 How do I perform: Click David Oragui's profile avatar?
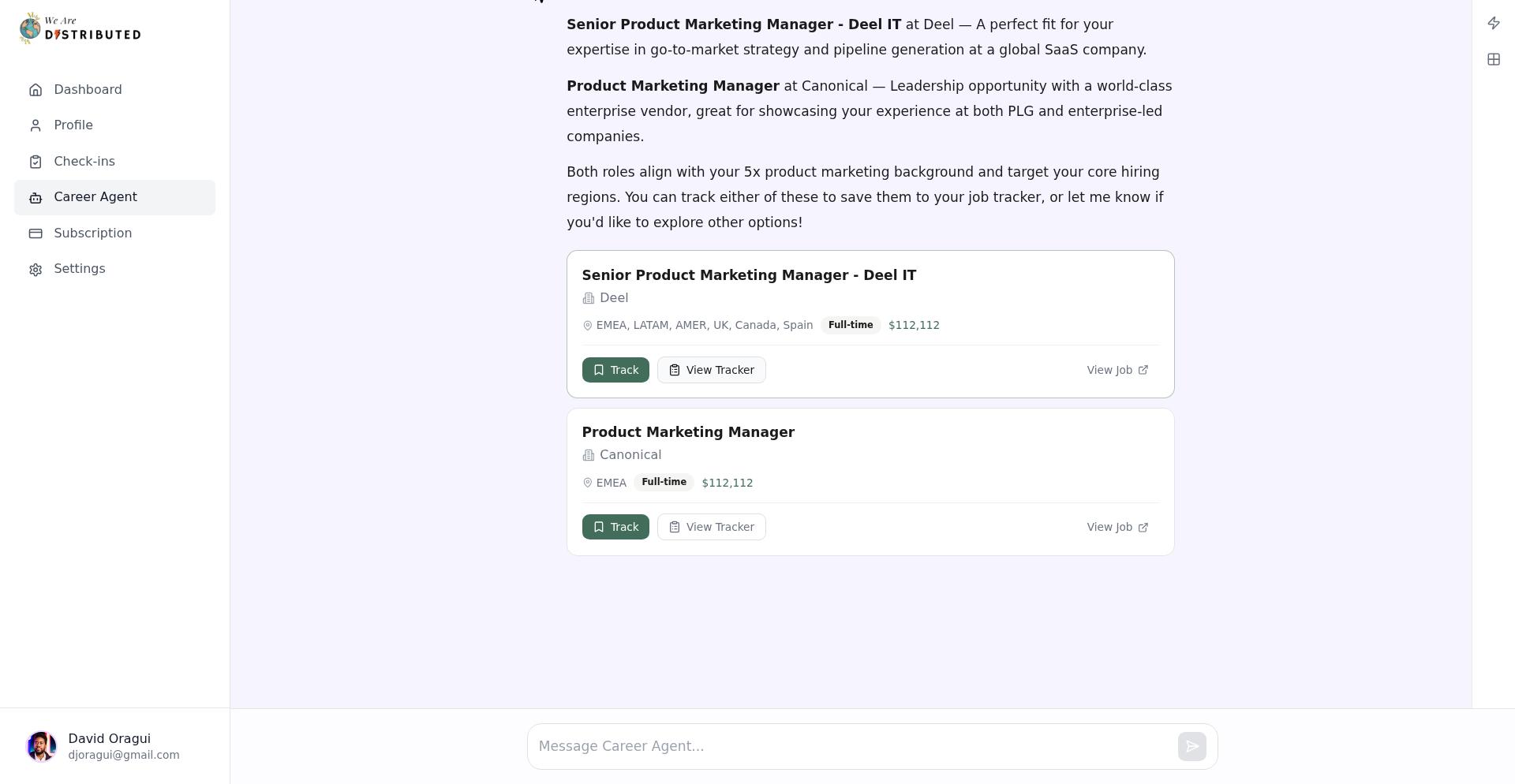point(42,745)
